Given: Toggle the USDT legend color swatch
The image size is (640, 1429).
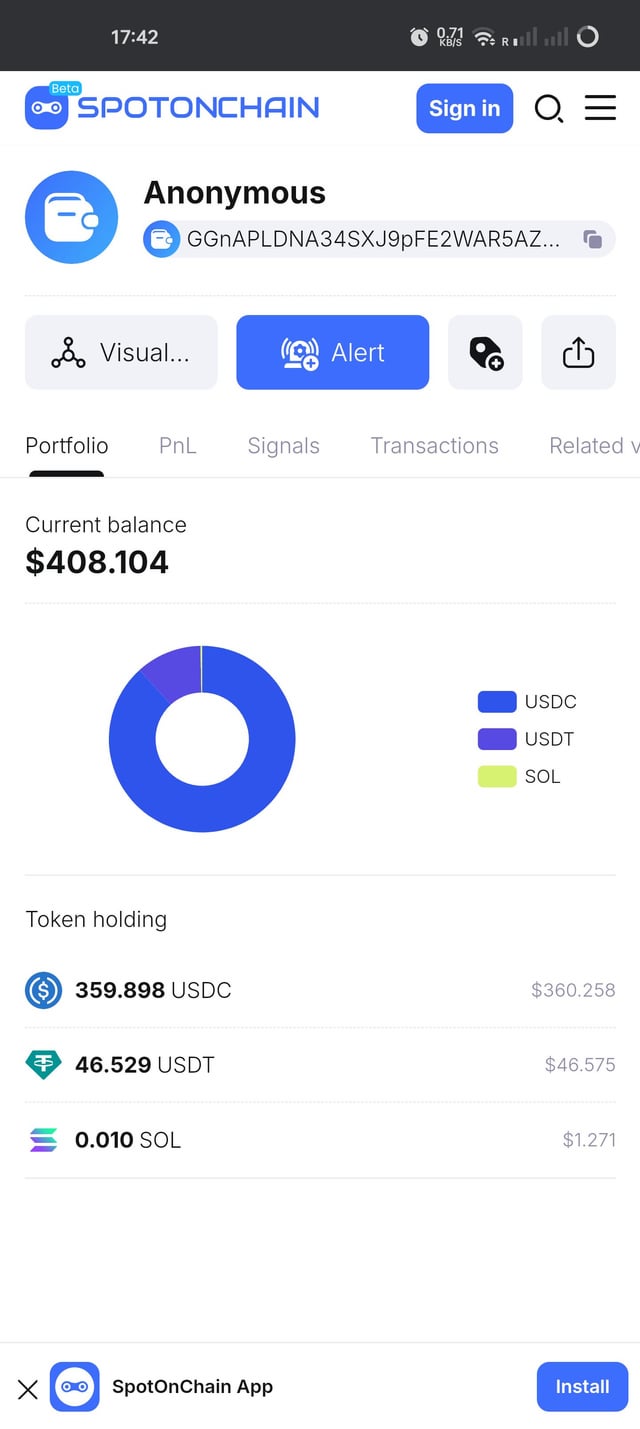Looking at the screenshot, I should pyautogui.click(x=497, y=739).
